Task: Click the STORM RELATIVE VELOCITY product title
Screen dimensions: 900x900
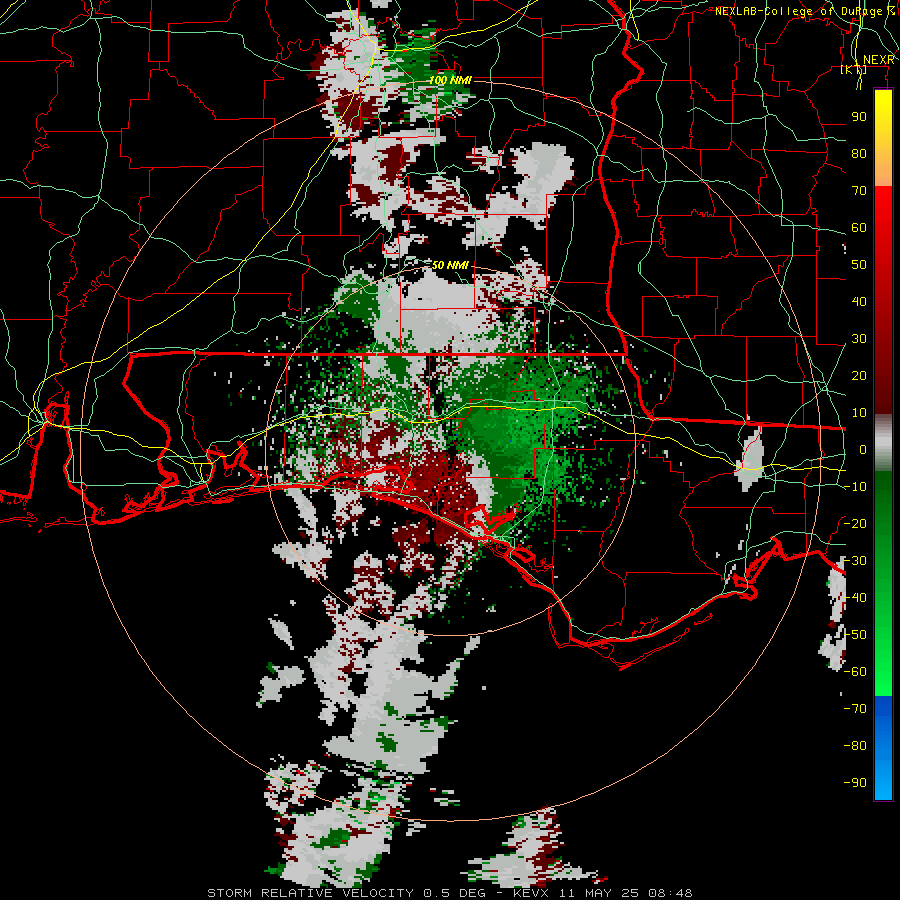Action: pos(313,893)
